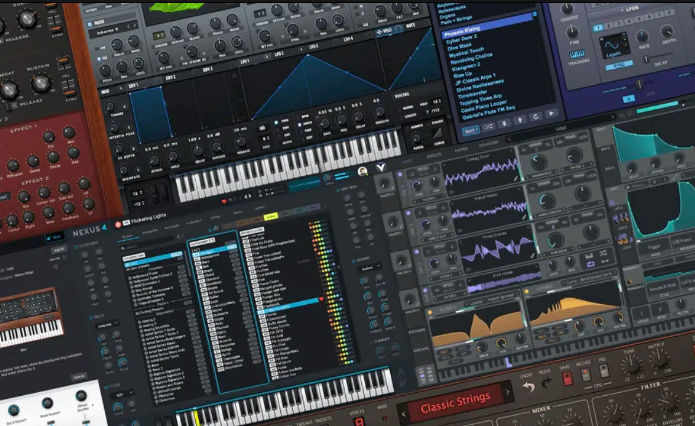
Task: Click the DELAY slider in LFO panel
Action: (660, 58)
